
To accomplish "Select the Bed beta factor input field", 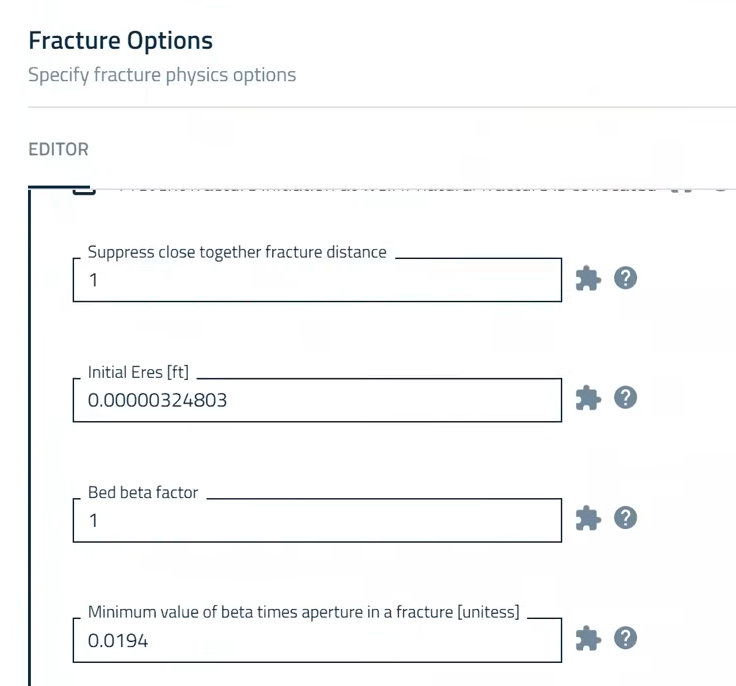I will 317,520.
